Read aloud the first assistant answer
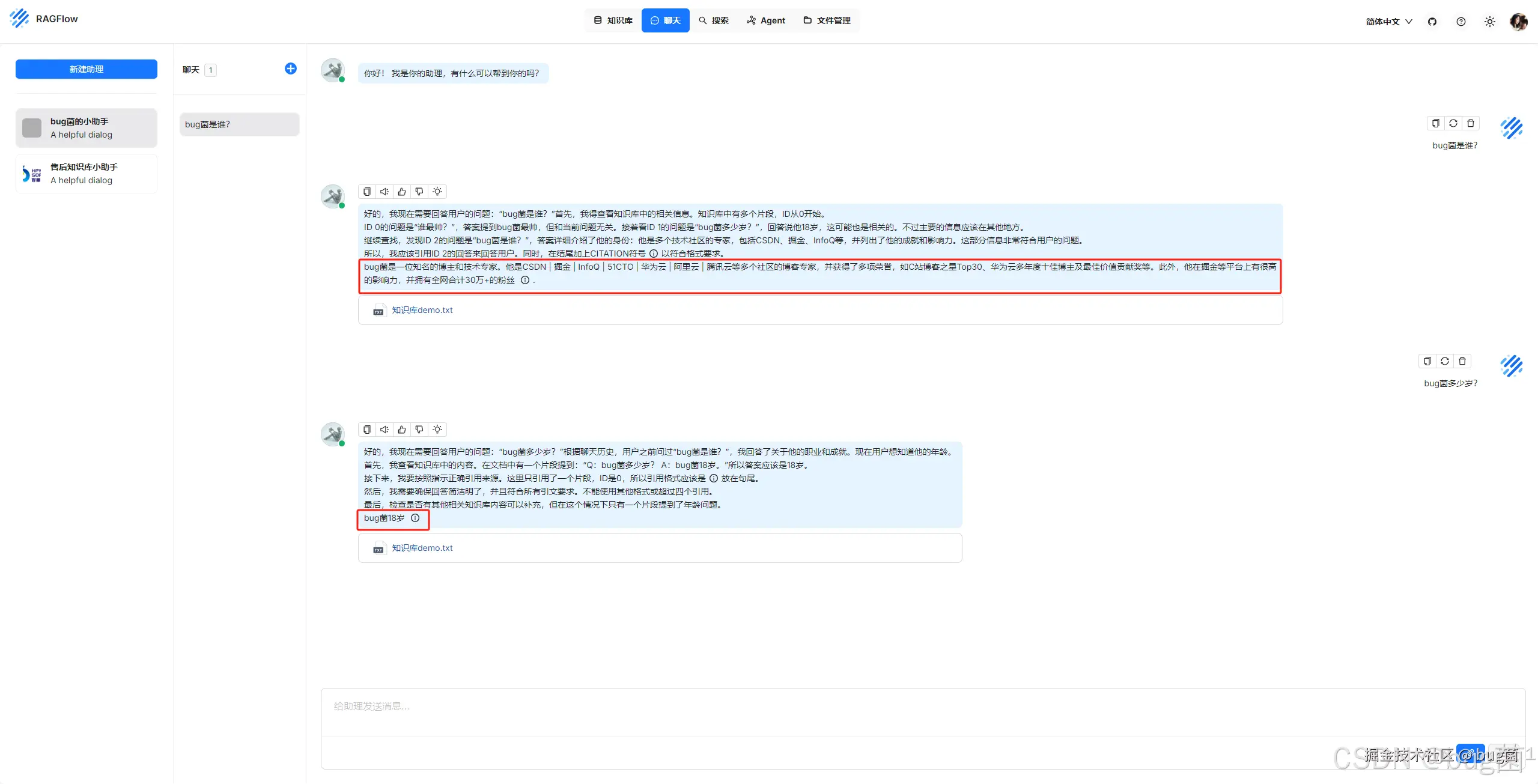This screenshot has height=784, width=1538. click(384, 192)
